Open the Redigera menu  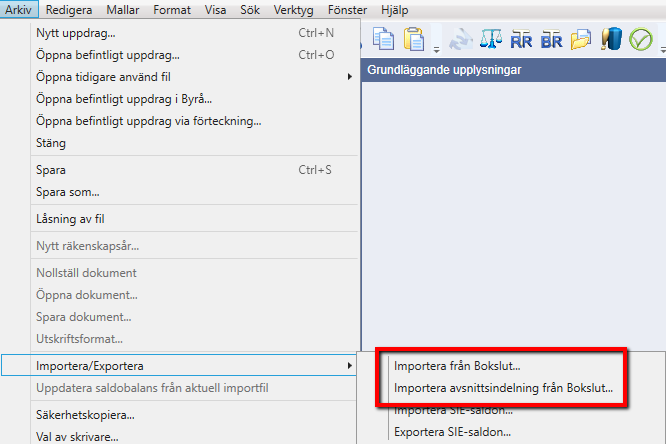(x=69, y=9)
